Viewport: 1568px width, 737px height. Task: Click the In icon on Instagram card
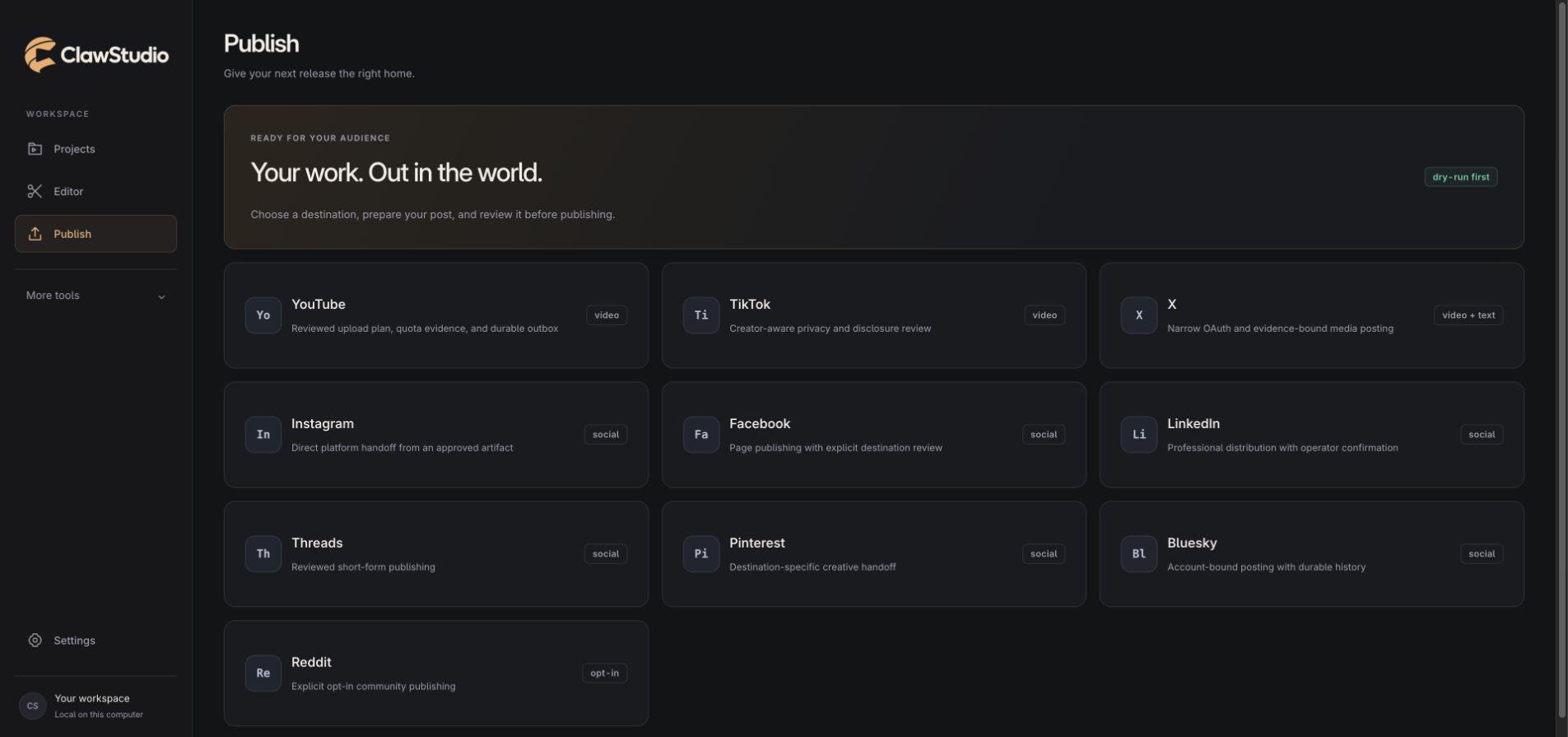click(263, 435)
